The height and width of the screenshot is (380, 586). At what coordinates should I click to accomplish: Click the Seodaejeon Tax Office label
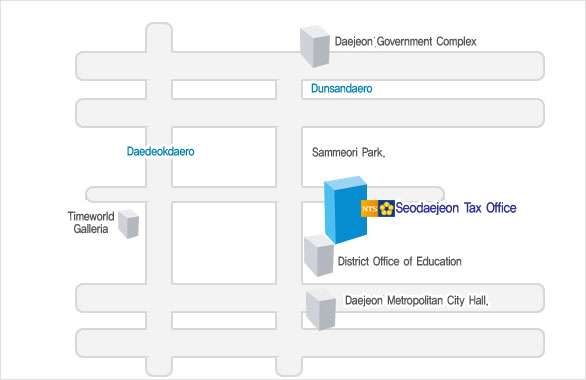pos(456,208)
